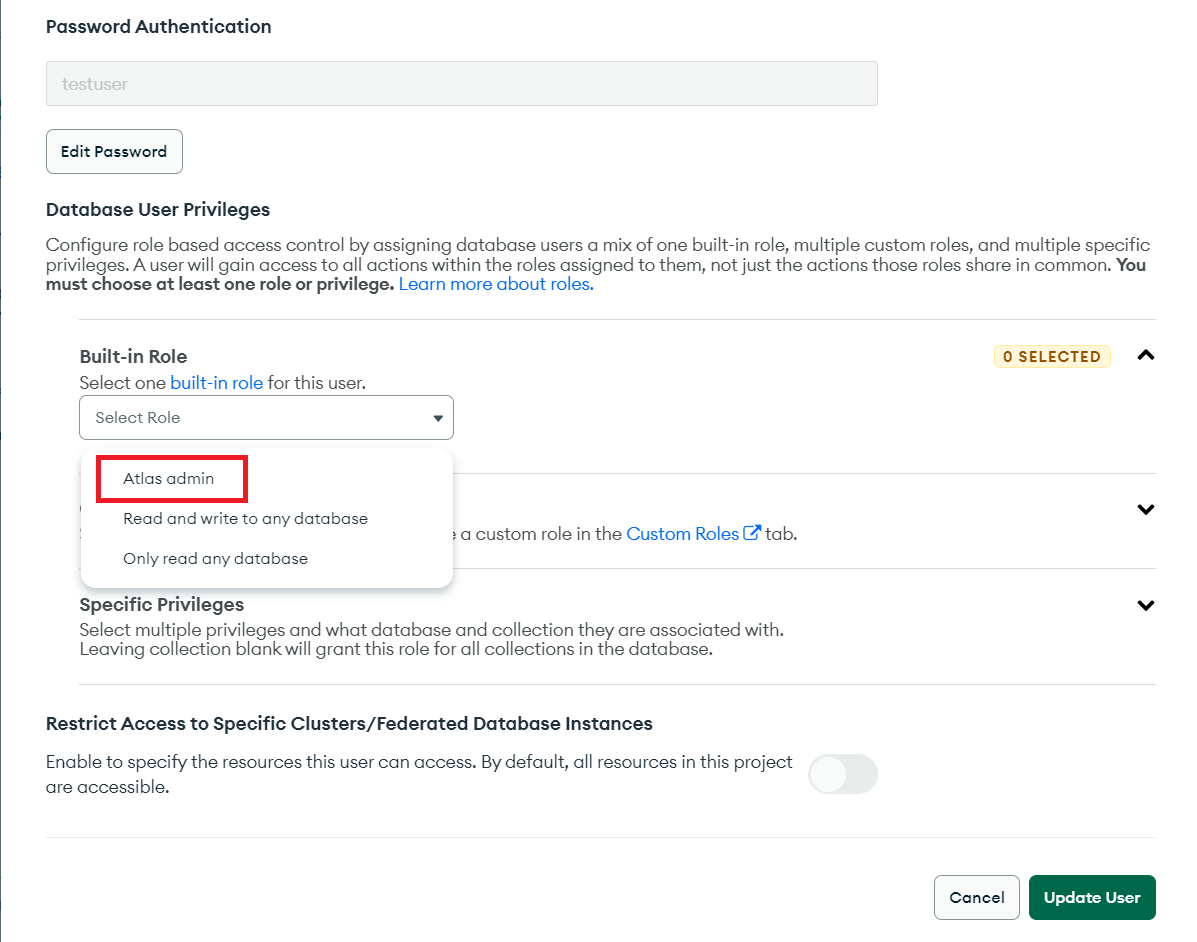Click the built-in role hyperlink

[x=216, y=382]
